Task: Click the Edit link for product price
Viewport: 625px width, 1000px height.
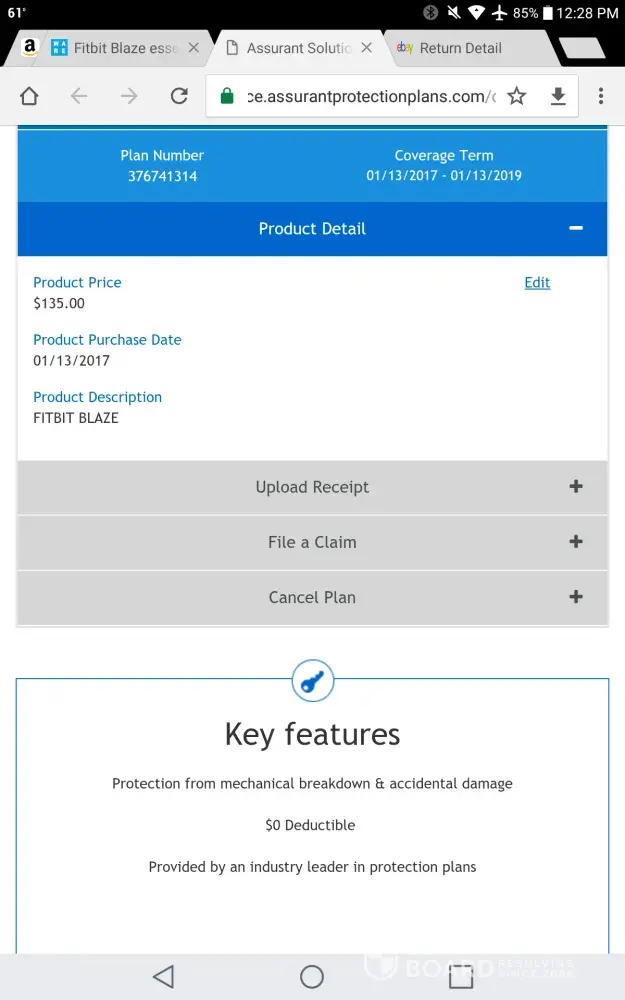Action: point(537,283)
